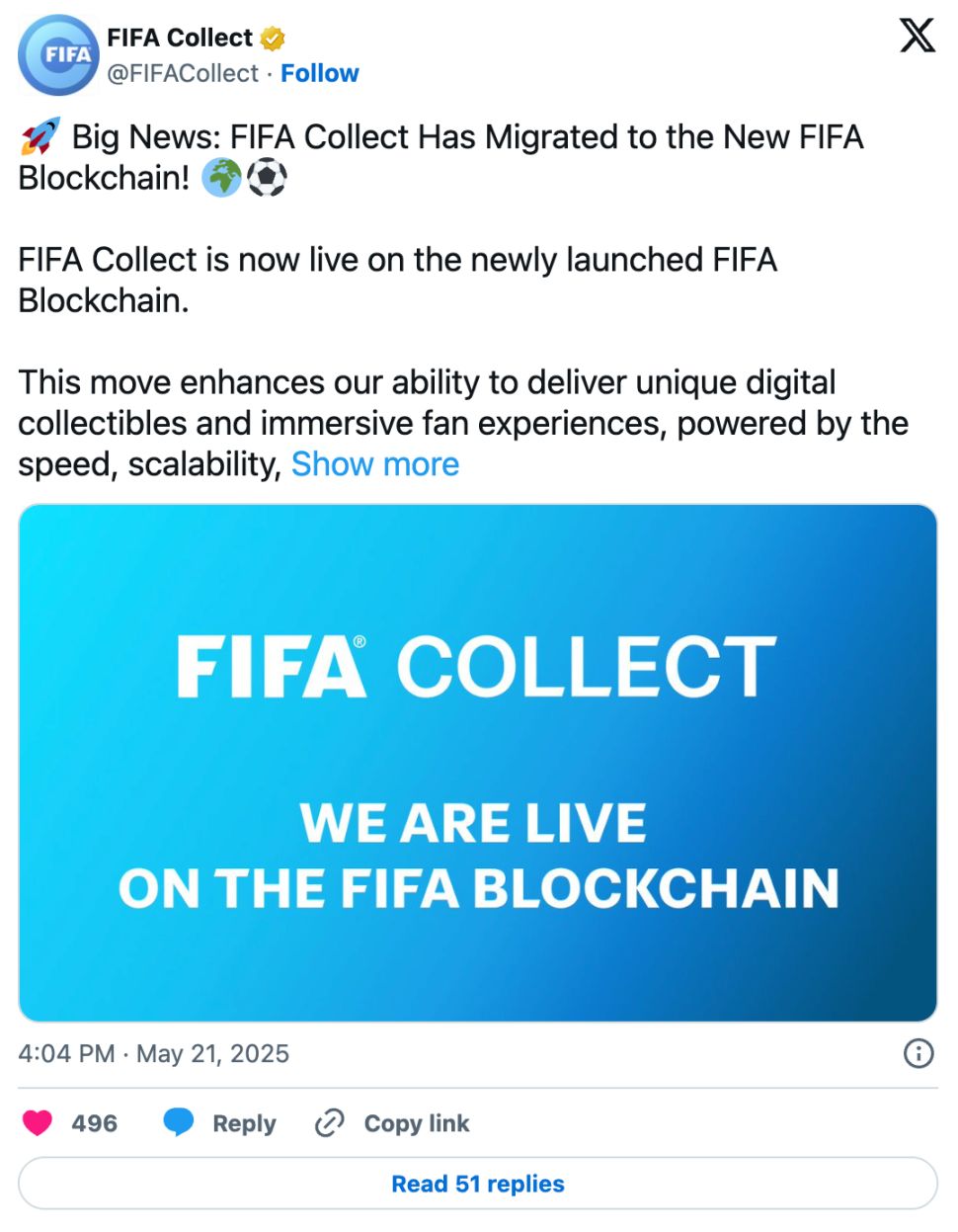Click the Copy link text
The width and height of the screenshot is (958, 1232).
(x=416, y=1123)
